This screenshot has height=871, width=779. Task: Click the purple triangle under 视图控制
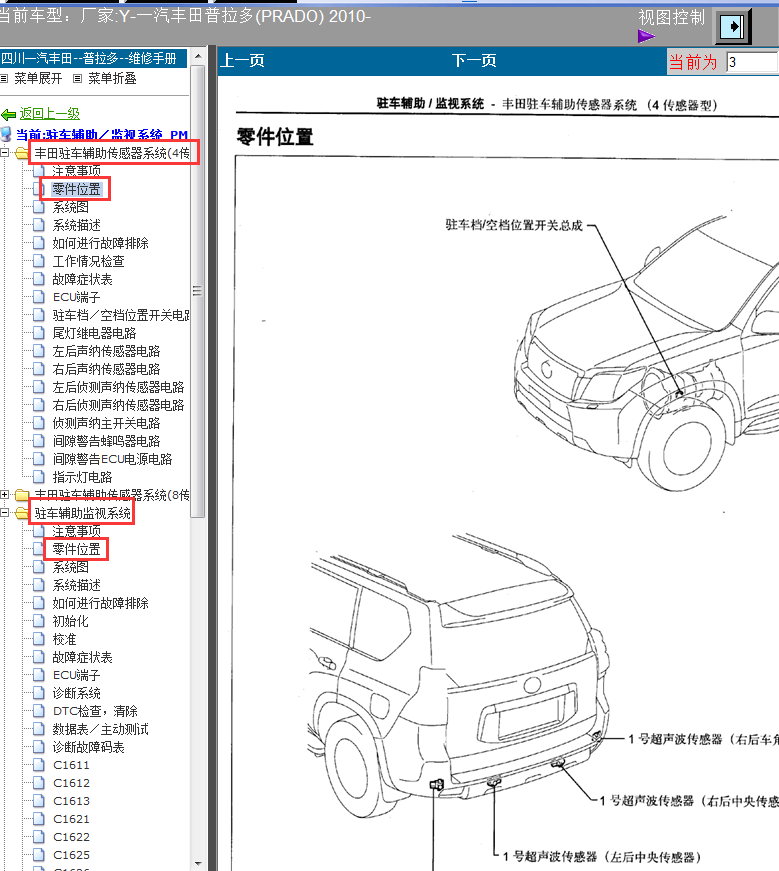646,37
